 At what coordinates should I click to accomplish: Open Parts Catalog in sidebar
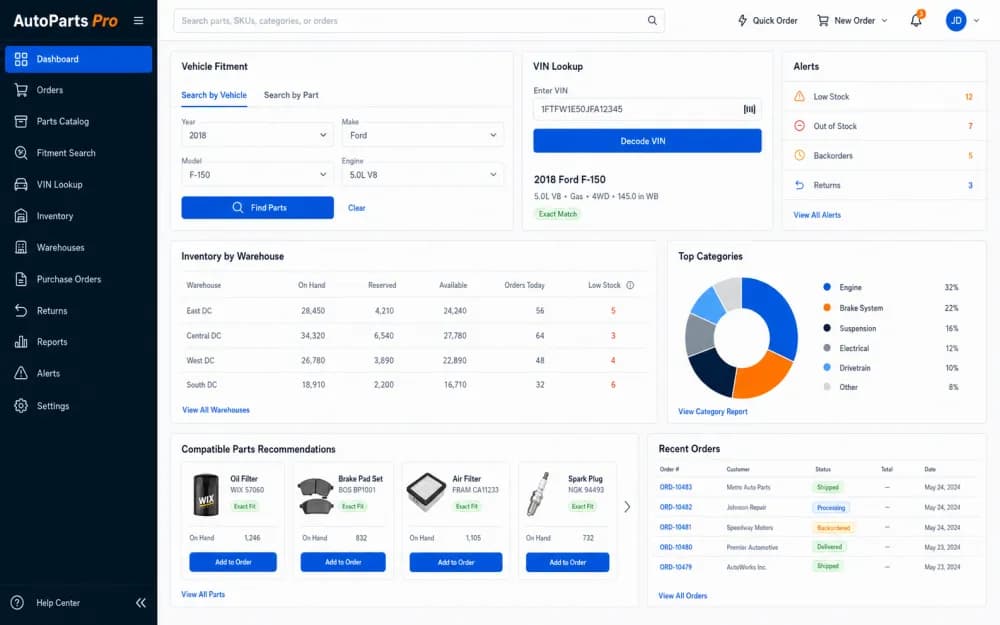point(78,121)
